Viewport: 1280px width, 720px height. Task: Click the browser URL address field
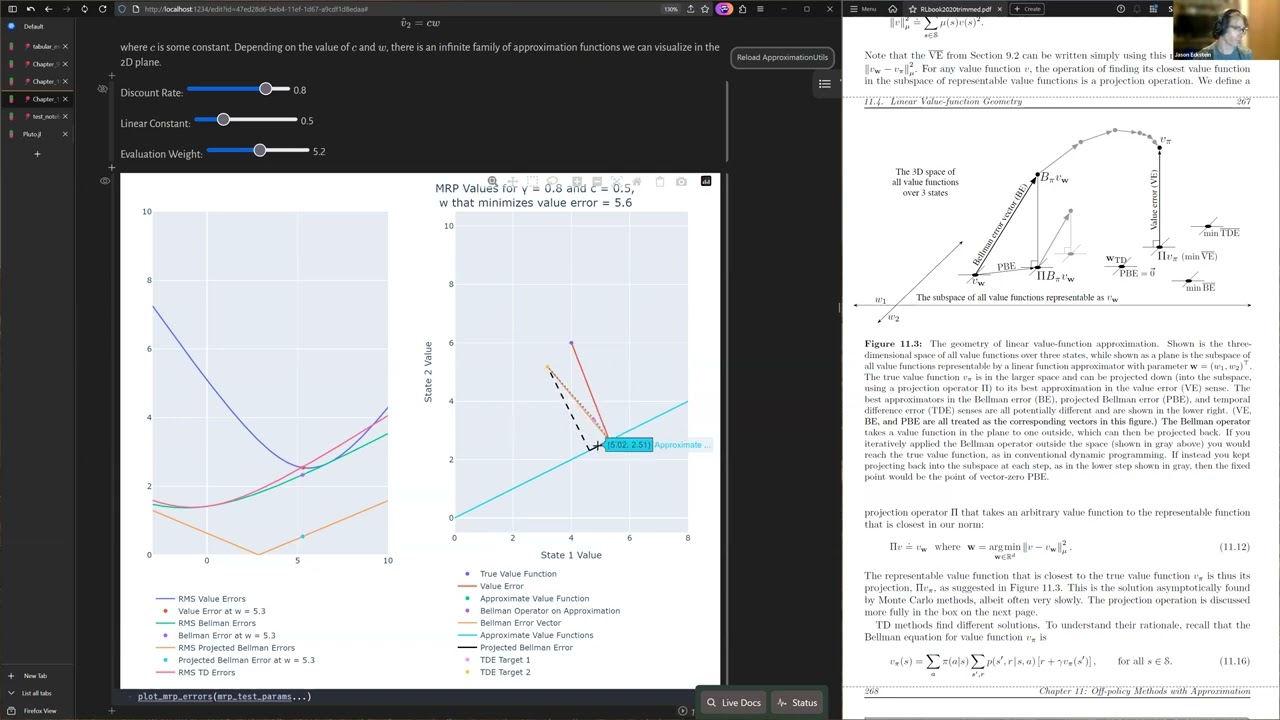coord(390,9)
